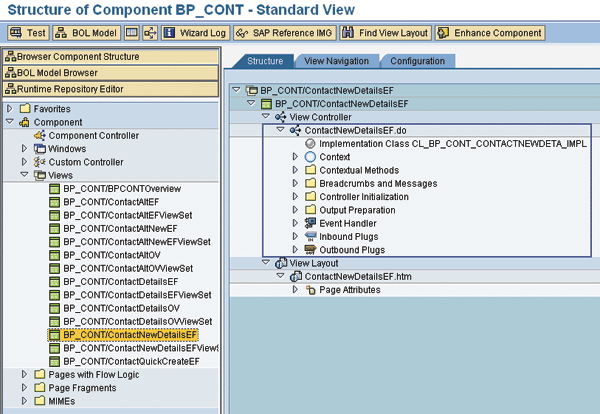This screenshot has width=600, height=414.
Task: Click the Component Controller icon in tree
Action: (x=40, y=135)
